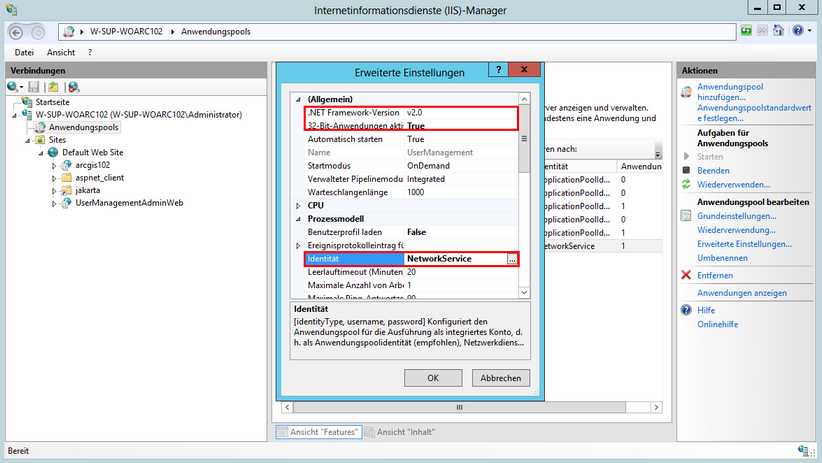Click the Erweiterte Einstellungen... action link
Image resolution: width=822 pixels, height=463 pixels.
(744, 244)
